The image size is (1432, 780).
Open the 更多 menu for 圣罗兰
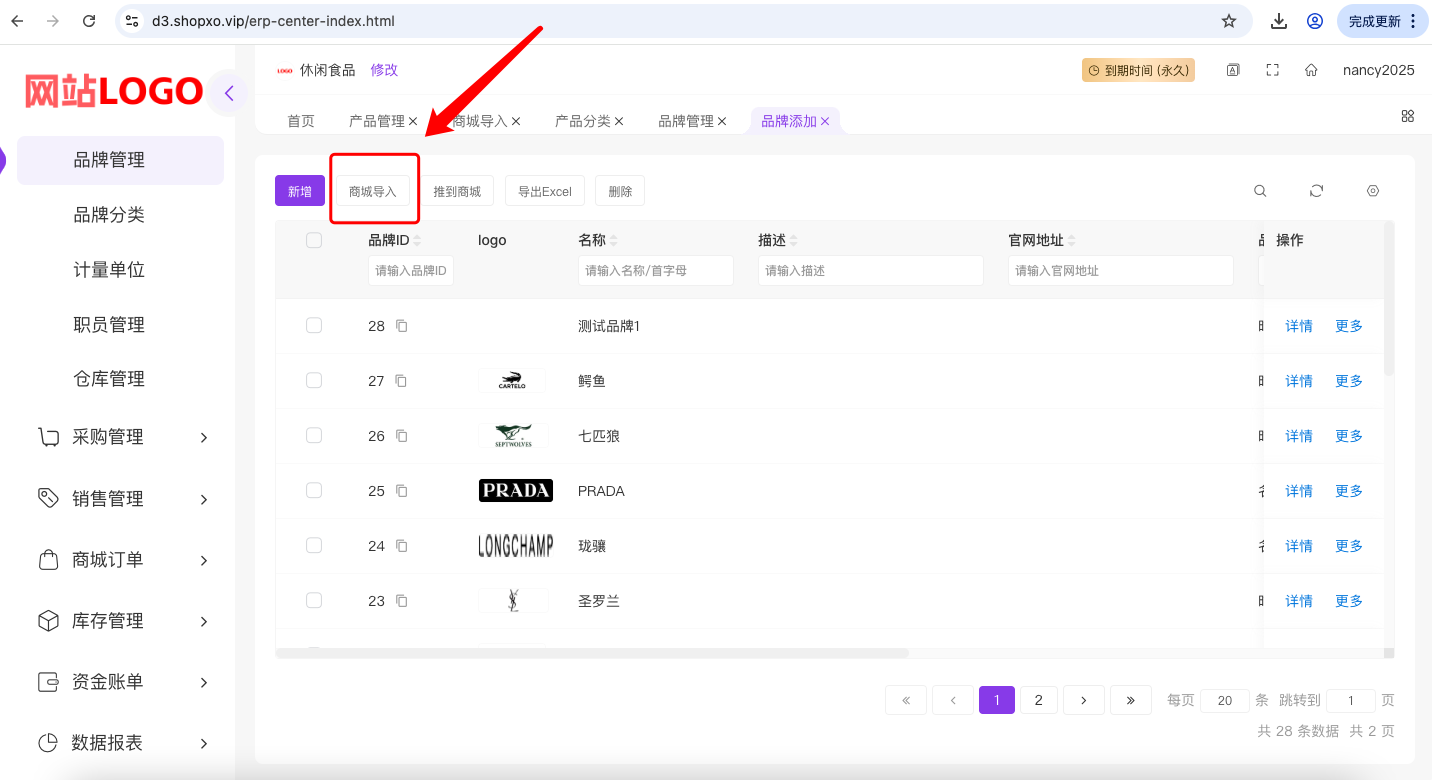[x=1349, y=601]
